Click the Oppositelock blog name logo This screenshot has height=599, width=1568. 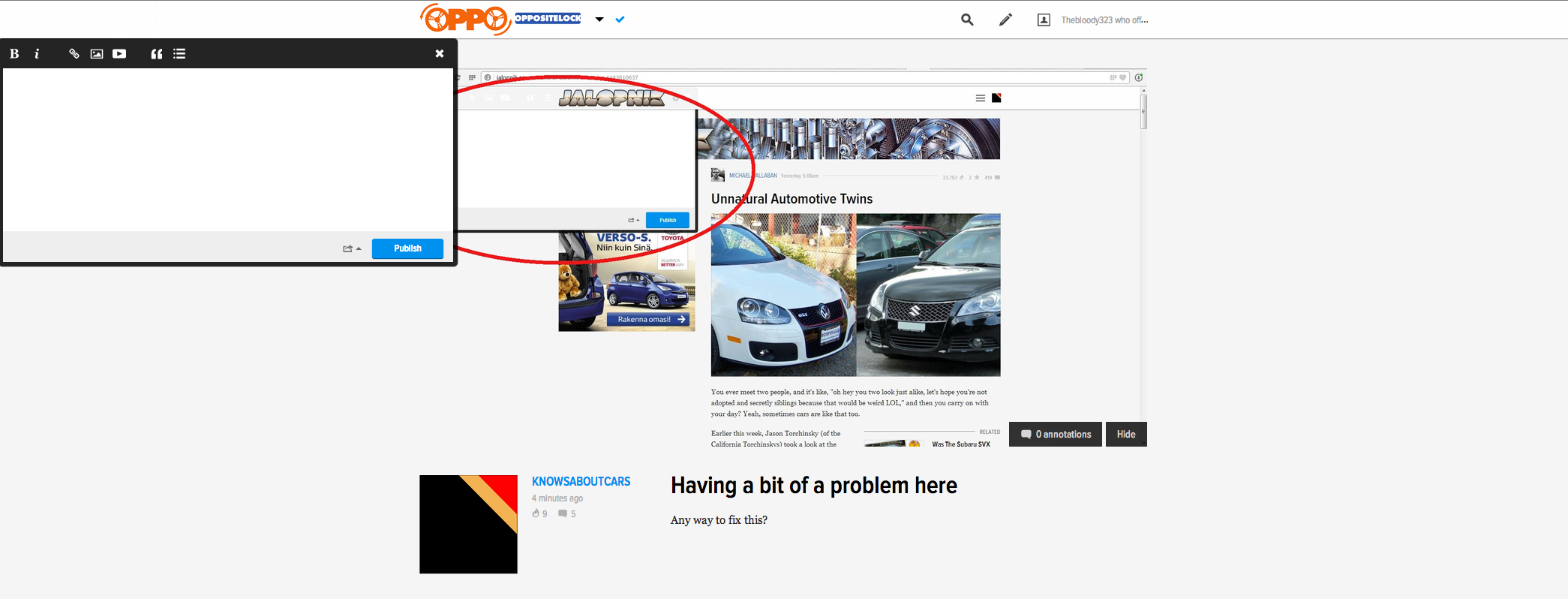(x=548, y=18)
